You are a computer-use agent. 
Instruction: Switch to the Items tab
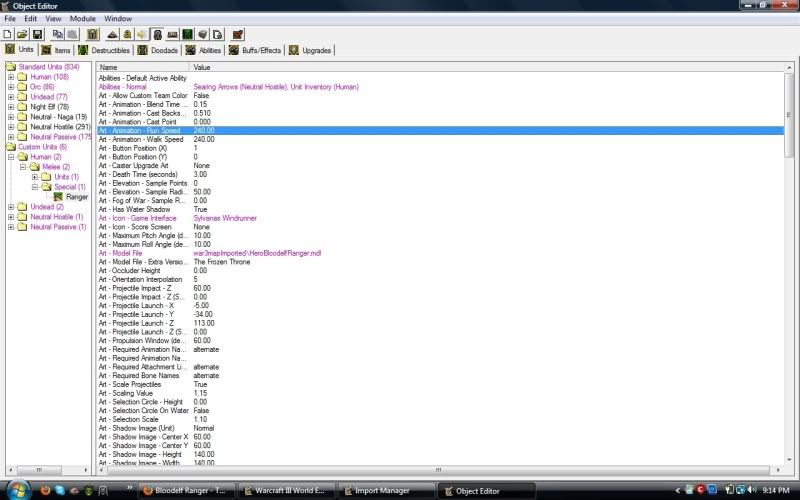pos(56,50)
